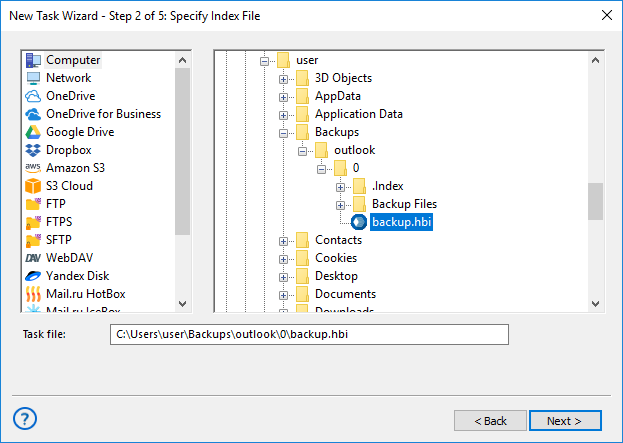Image resolution: width=623 pixels, height=443 pixels.
Task: Click the Google Drive triangle icon
Action: pyautogui.click(x=33, y=132)
